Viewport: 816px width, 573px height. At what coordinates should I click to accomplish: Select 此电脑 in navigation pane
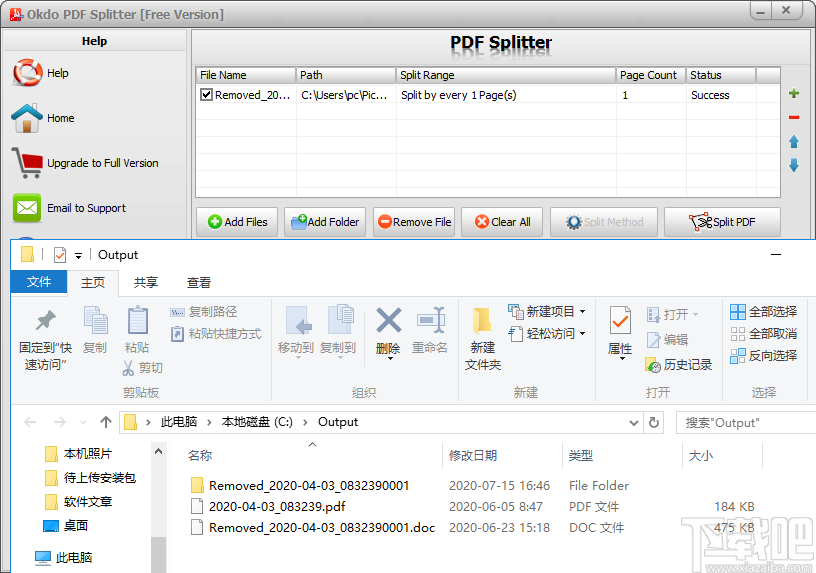(x=63, y=558)
